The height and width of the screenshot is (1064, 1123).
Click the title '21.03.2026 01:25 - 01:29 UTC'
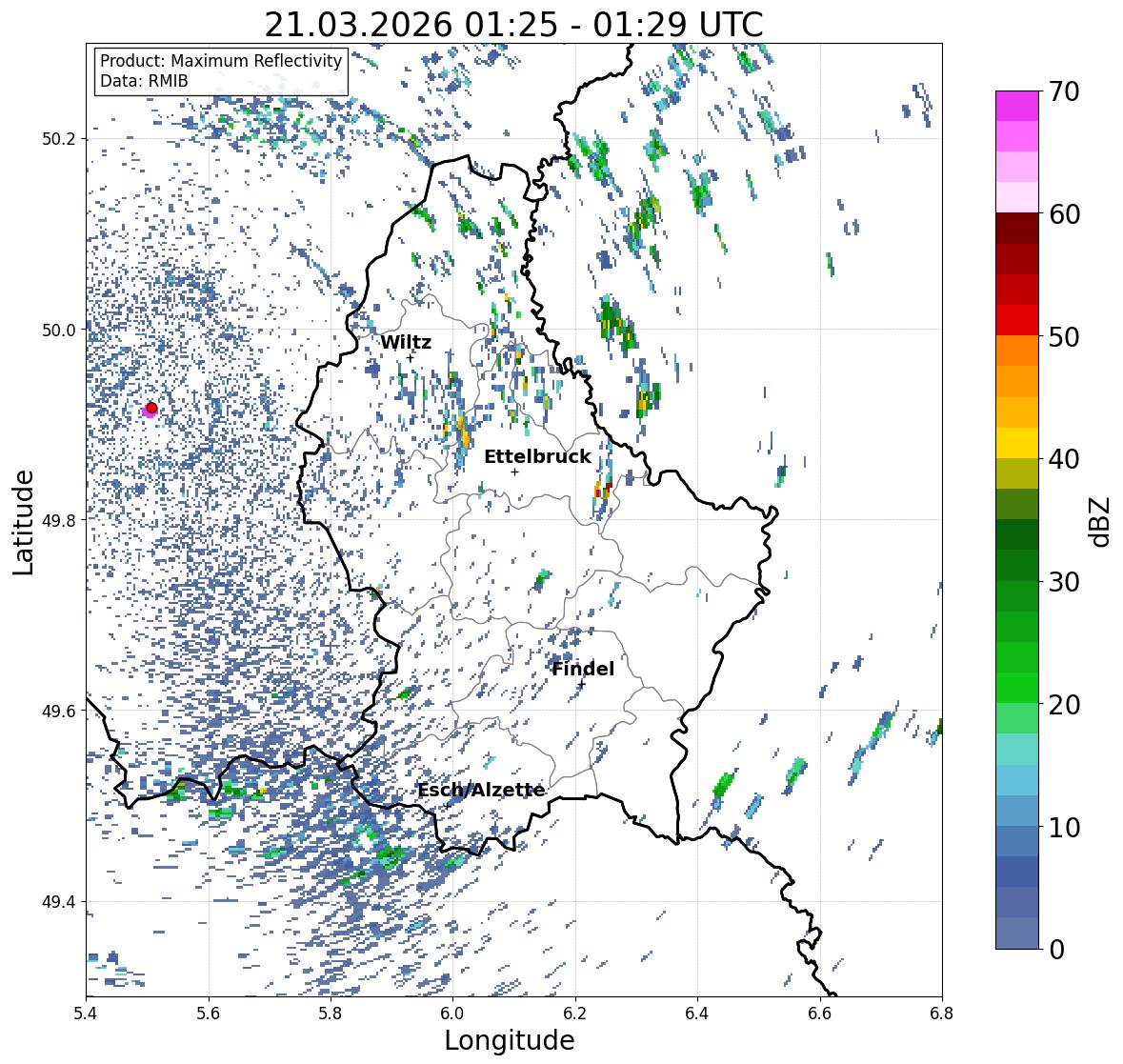pos(513,25)
